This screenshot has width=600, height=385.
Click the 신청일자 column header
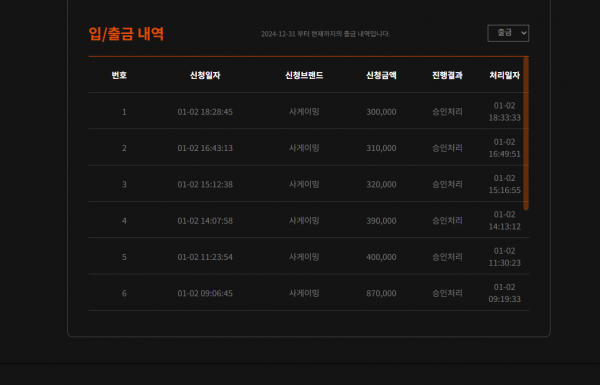pyautogui.click(x=205, y=75)
